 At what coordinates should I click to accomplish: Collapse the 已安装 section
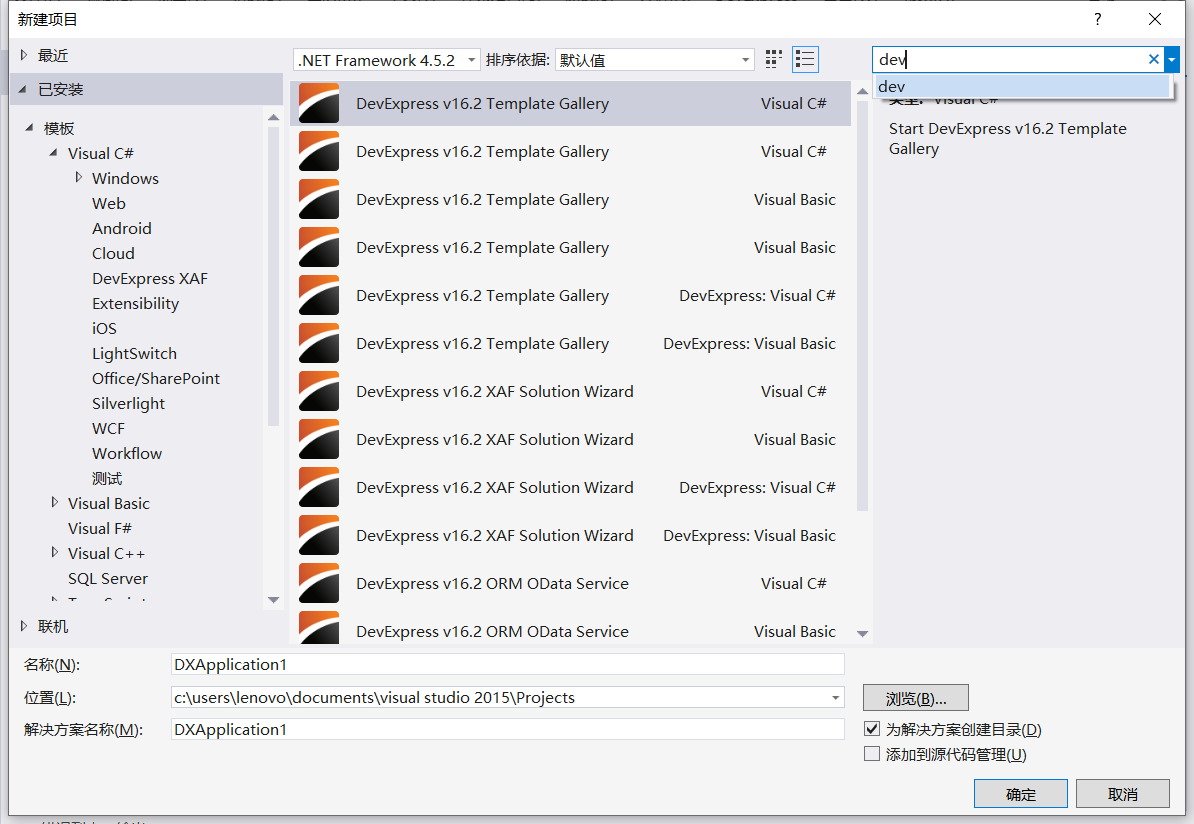23,89
